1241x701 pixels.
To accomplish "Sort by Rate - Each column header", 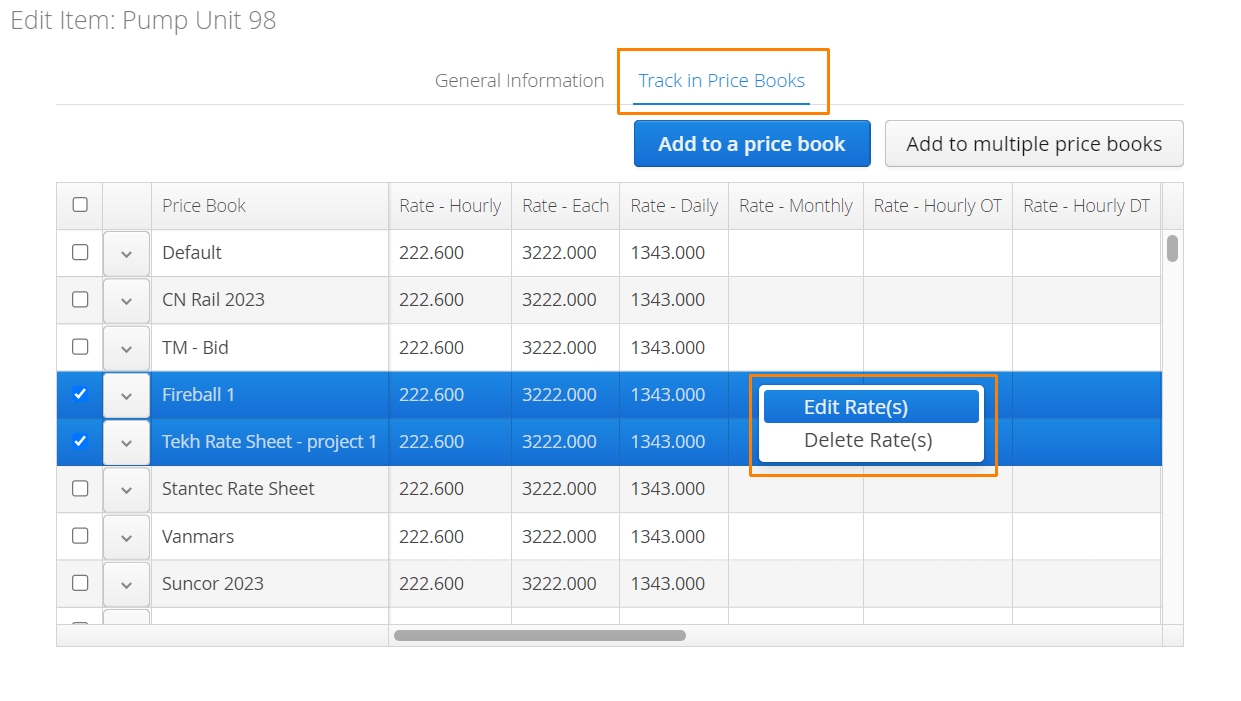I will tap(565, 206).
